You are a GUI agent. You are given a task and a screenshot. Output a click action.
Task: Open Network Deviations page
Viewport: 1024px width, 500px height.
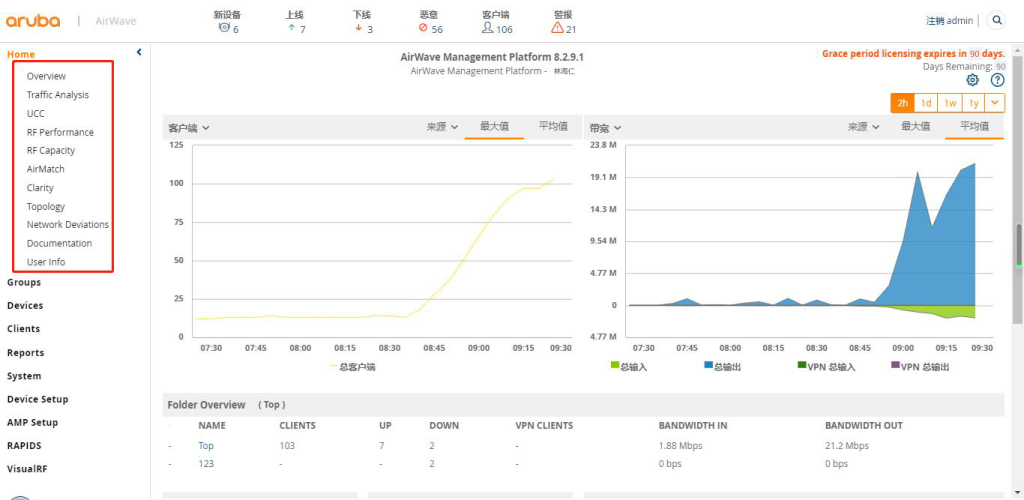tap(67, 225)
